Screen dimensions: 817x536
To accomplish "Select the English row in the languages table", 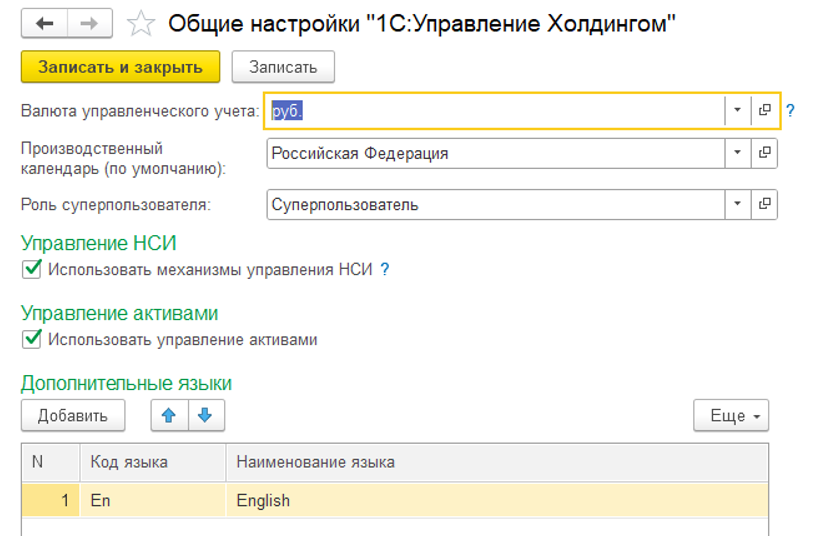I will coord(400,500).
